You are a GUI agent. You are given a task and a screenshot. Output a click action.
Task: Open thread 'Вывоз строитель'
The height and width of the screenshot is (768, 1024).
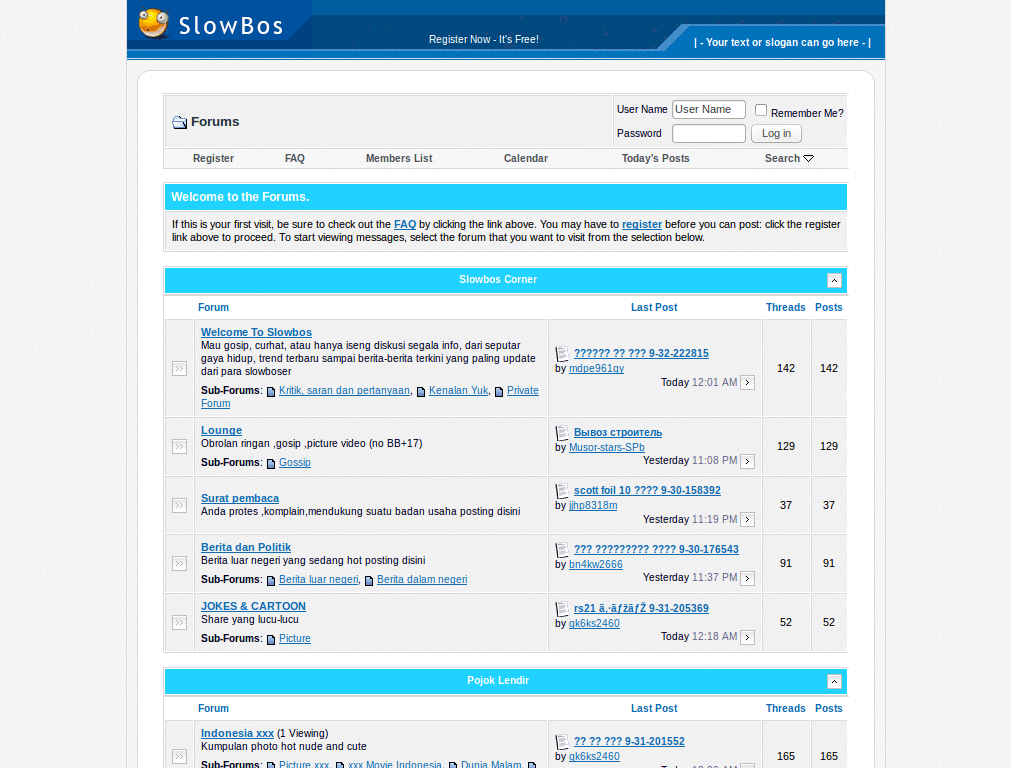click(618, 433)
